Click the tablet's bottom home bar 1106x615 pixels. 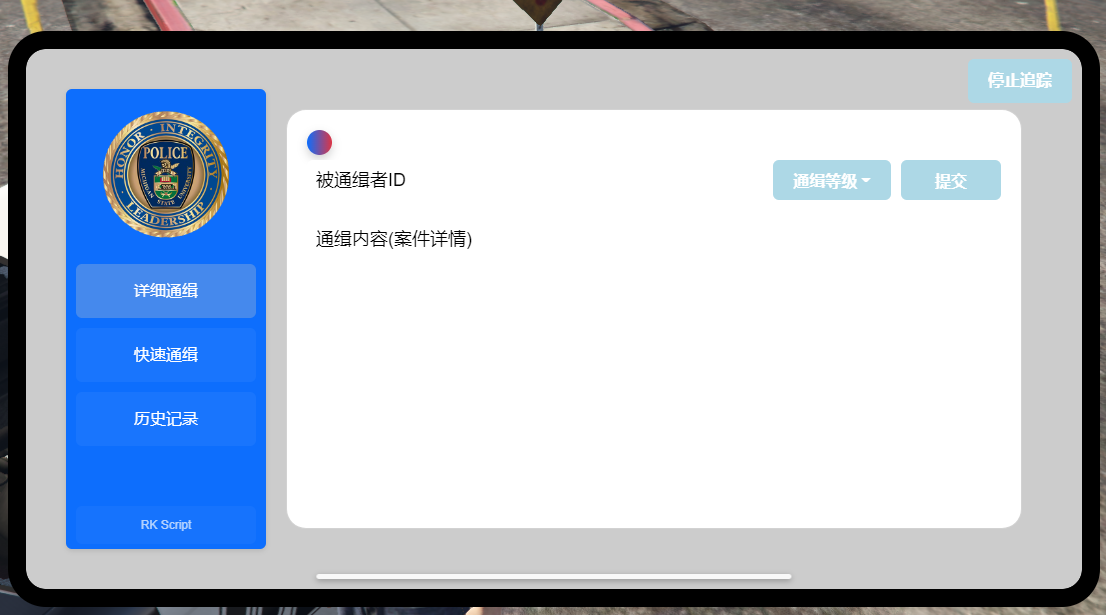click(554, 576)
